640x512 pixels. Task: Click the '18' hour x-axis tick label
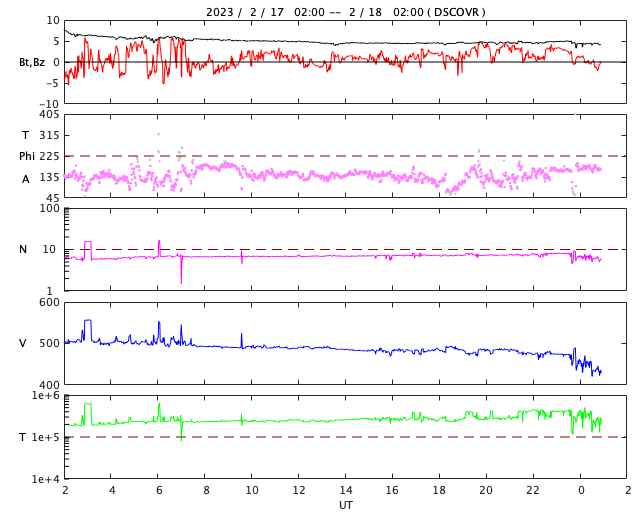point(439,490)
